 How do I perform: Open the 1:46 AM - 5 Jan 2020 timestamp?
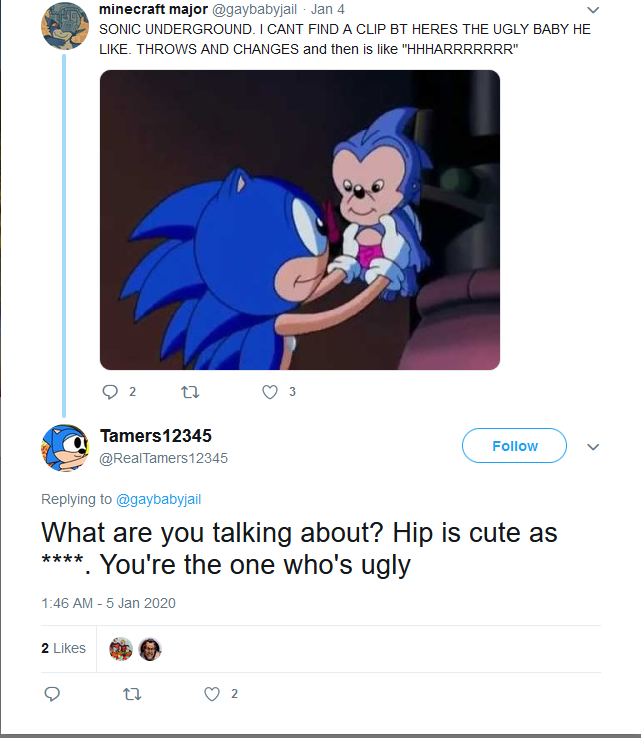point(108,603)
